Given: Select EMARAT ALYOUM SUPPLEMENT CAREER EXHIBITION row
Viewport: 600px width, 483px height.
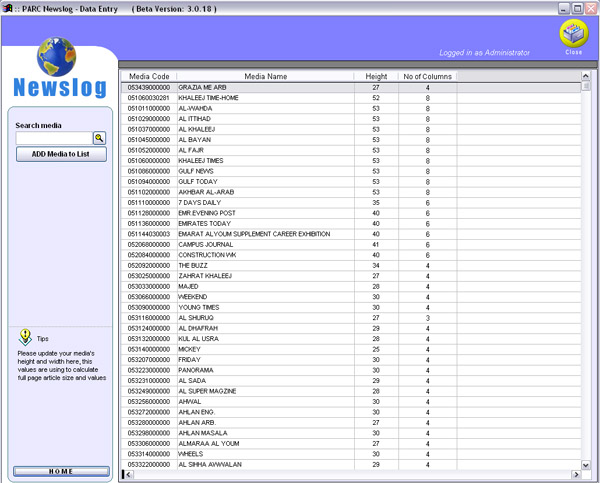Looking at the screenshot, I should tap(351, 234).
